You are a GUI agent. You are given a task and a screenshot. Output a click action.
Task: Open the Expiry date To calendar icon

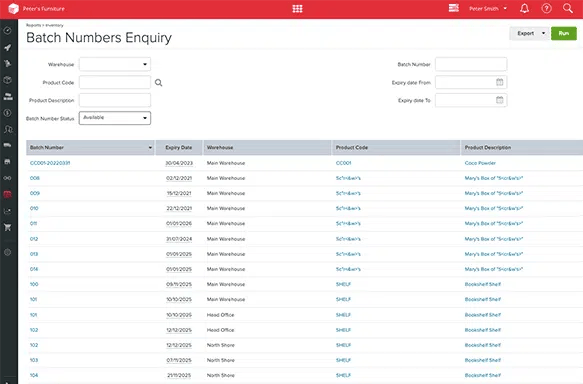pos(499,100)
